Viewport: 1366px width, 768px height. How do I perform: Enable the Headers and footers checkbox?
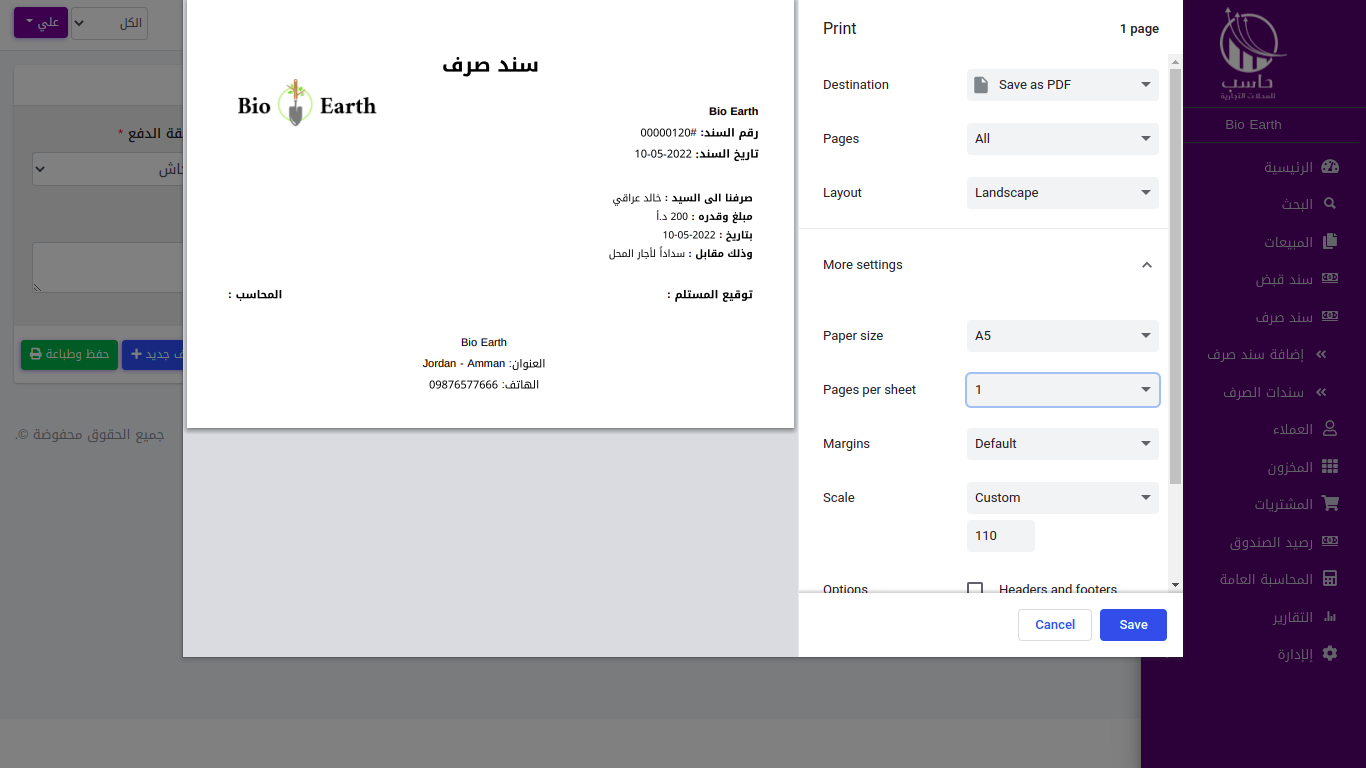[x=975, y=589]
